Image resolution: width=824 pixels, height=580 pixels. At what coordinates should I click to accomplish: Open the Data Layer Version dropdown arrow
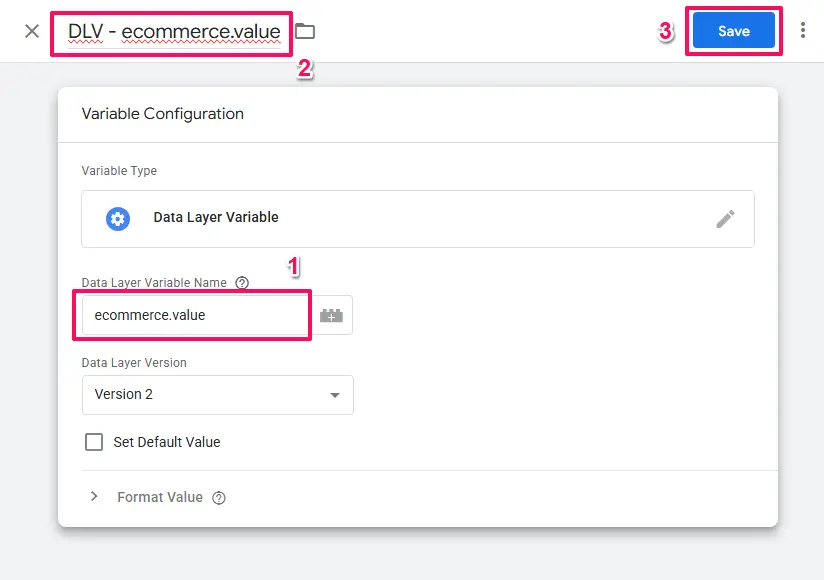[x=335, y=395]
